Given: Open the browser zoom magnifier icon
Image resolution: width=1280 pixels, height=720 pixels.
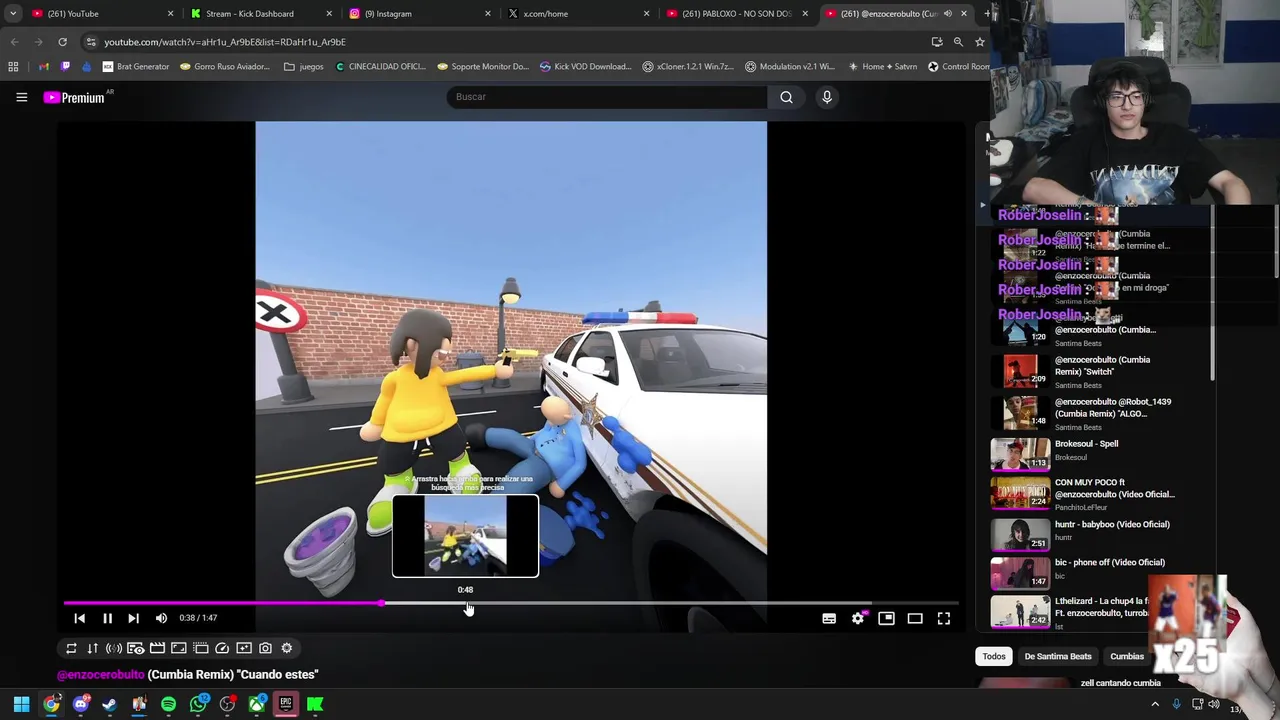Looking at the screenshot, I should pos(958,42).
